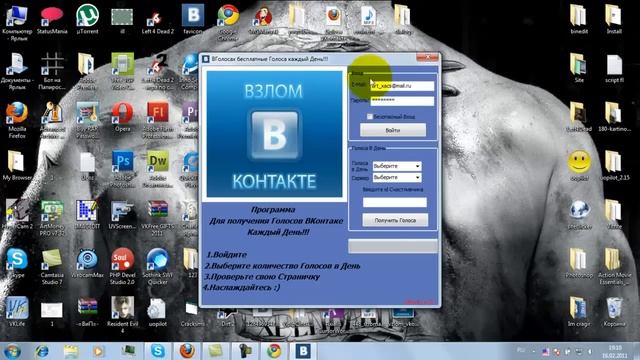This screenshot has height=360, width=640.
Task: Switch to Firefox in the taskbar
Action: [x=187, y=351]
